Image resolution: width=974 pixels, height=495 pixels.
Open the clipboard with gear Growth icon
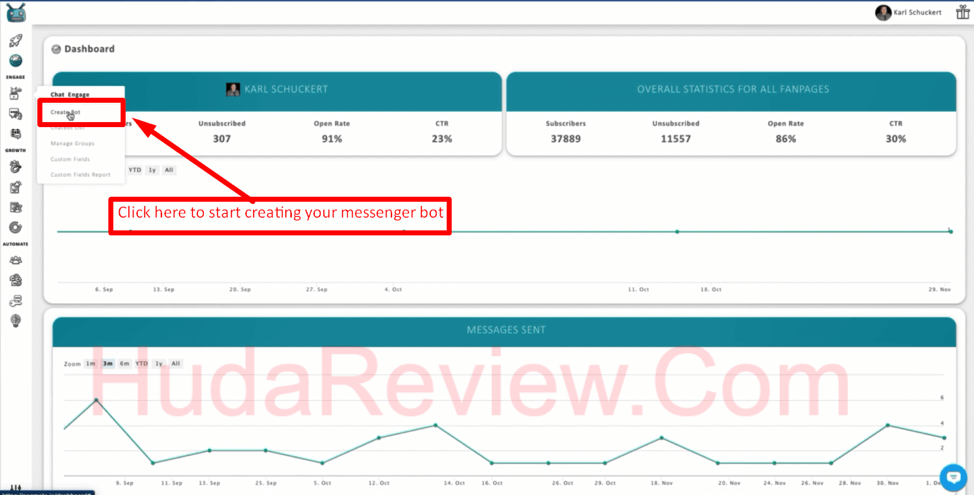click(16, 187)
